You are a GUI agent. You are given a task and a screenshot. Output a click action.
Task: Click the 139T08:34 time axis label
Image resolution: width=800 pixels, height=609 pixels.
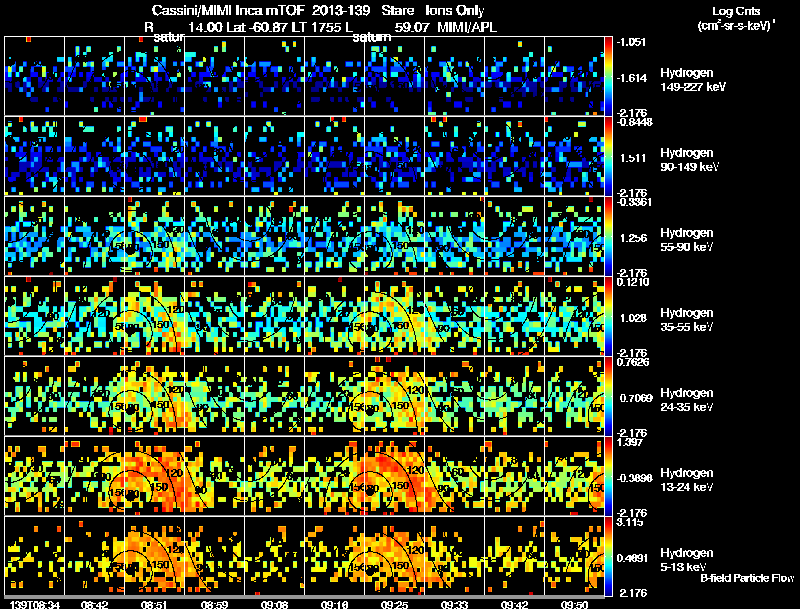35,604
